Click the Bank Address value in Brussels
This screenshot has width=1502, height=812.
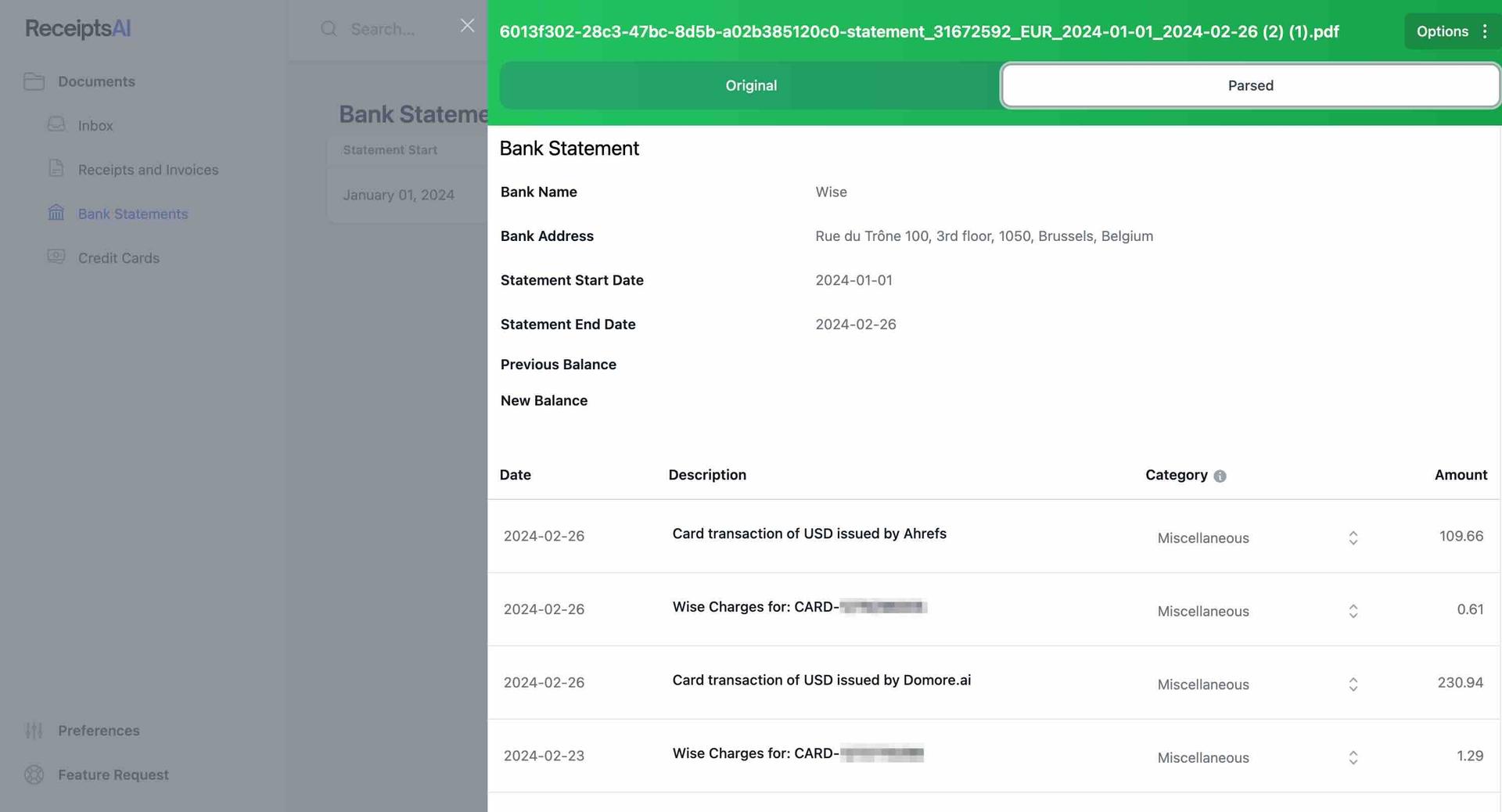(x=984, y=236)
